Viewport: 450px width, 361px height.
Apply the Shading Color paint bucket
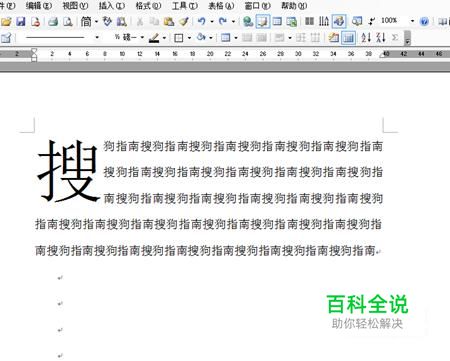[x=201, y=37]
